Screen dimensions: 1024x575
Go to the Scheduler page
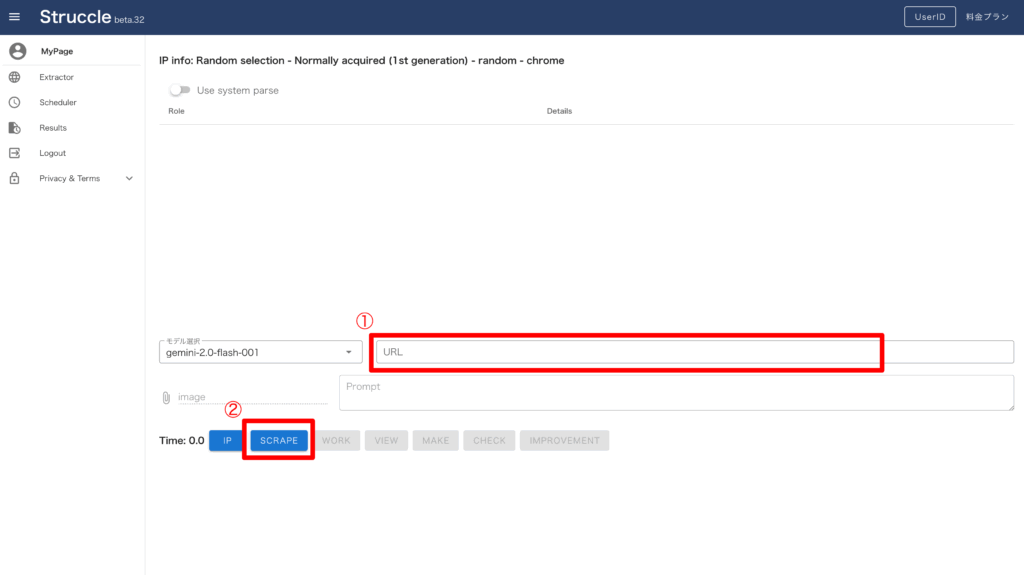click(58, 102)
